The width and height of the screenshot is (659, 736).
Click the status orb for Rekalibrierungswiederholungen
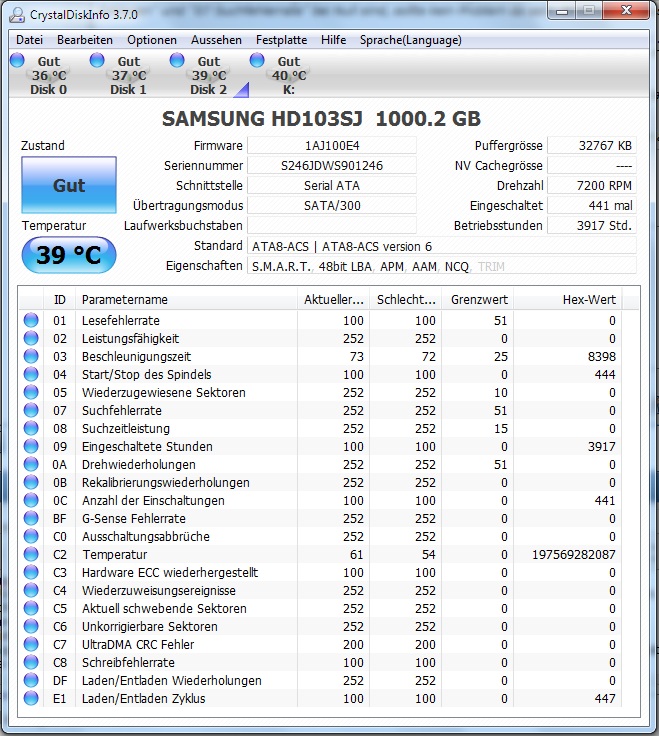(x=31, y=482)
